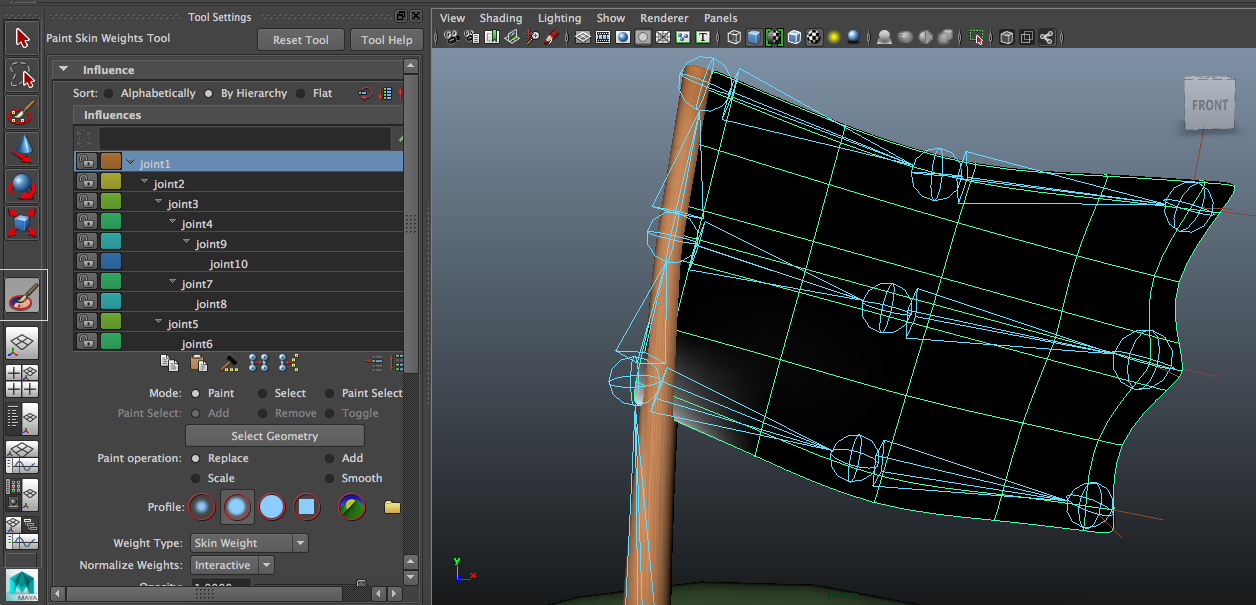
Task: Click the copy weights clipboard icon
Action: [x=168, y=362]
